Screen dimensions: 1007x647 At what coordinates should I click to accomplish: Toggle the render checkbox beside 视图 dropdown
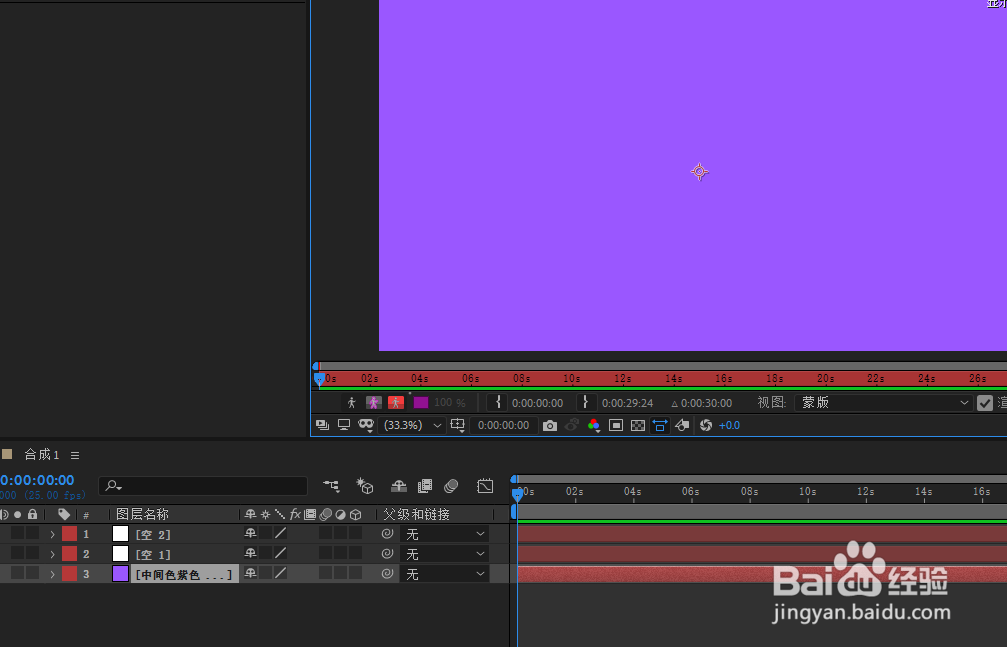pos(985,403)
